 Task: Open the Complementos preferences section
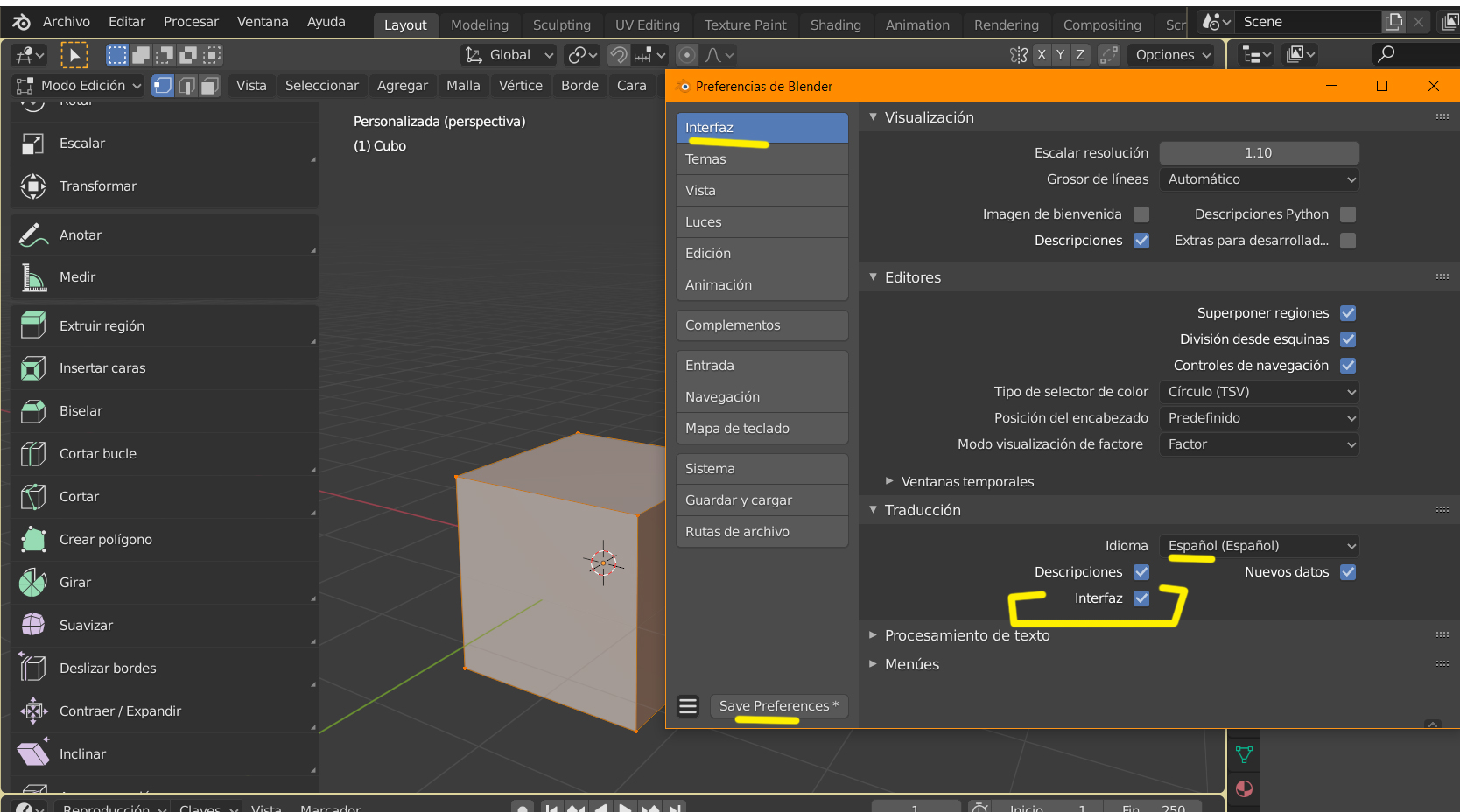pos(762,325)
